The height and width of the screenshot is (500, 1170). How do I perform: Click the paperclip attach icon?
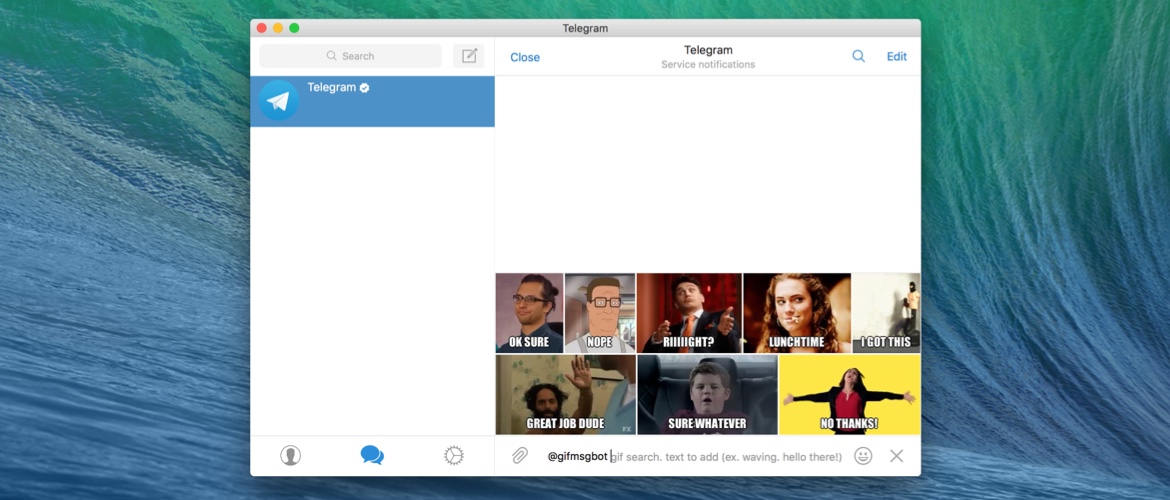520,455
